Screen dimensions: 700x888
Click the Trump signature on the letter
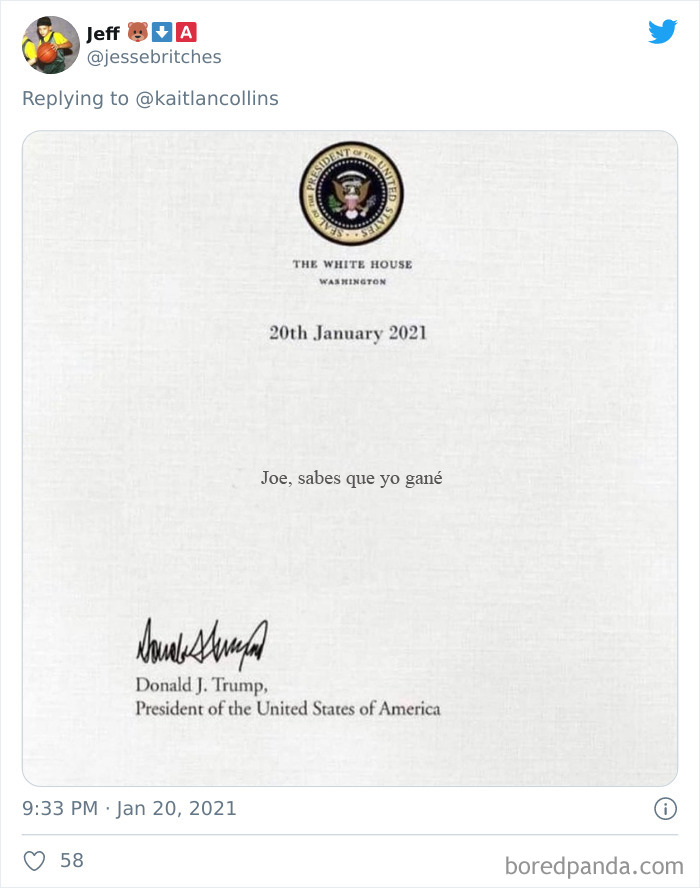point(202,644)
